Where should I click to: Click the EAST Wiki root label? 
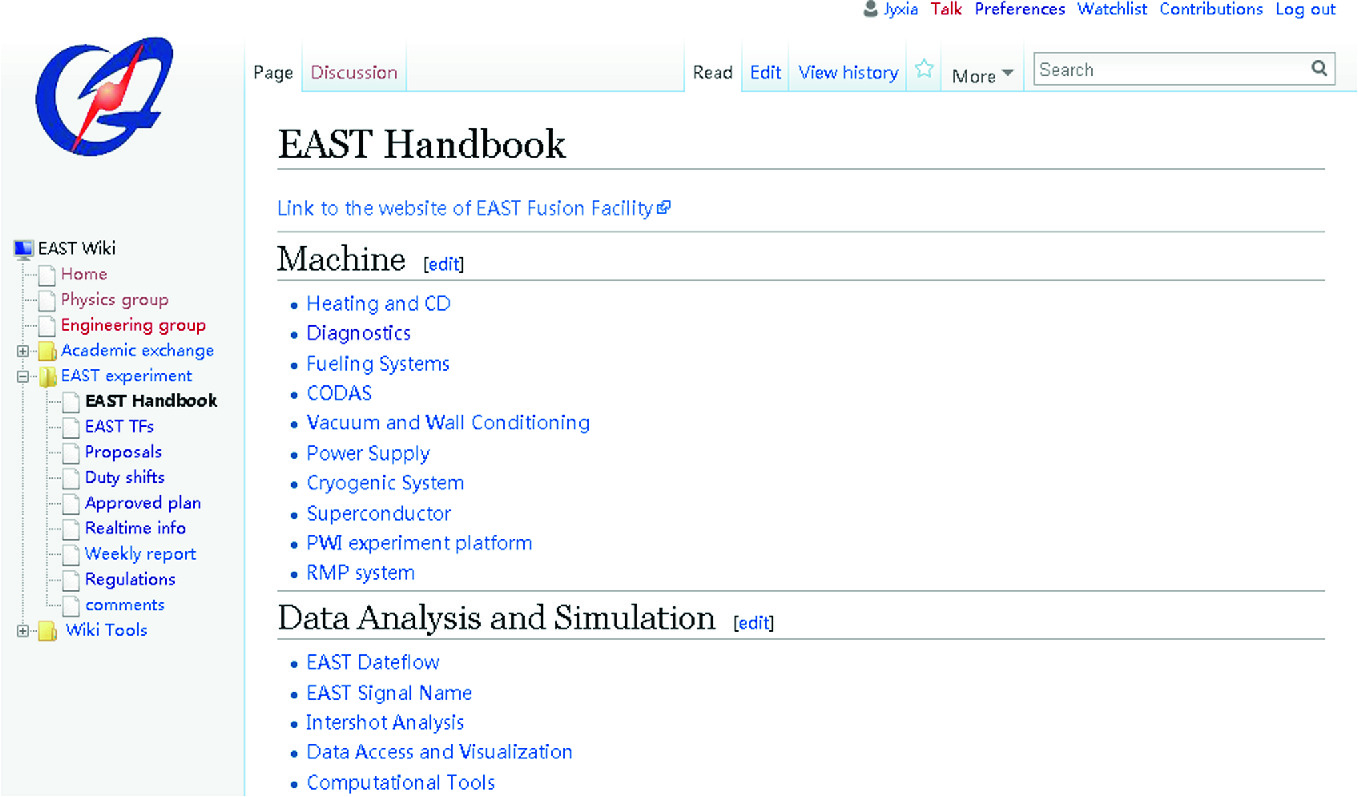tap(77, 248)
